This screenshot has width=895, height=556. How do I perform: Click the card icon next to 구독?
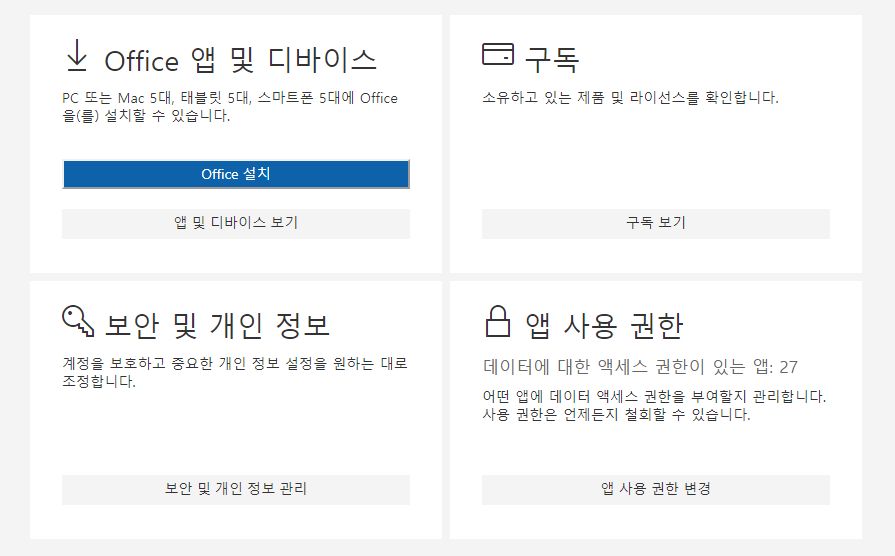498,54
